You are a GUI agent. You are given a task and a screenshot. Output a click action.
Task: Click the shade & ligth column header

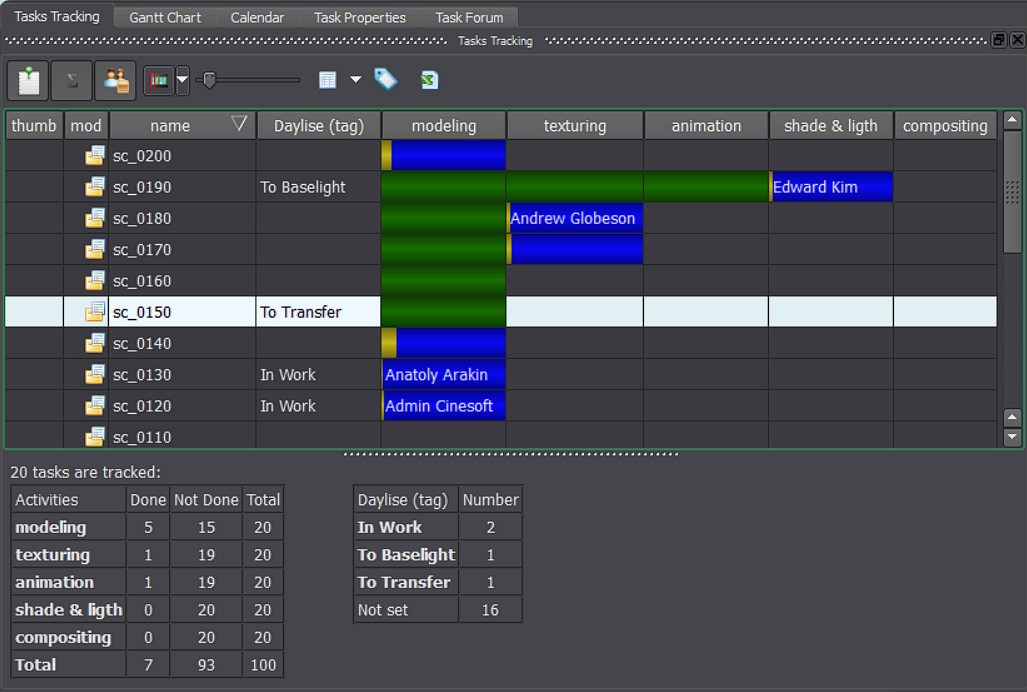[831, 126]
